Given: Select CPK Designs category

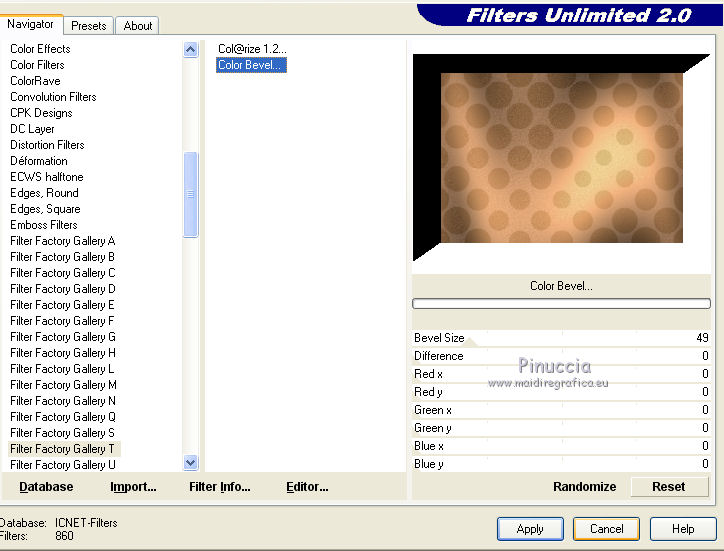Looking at the screenshot, I should tap(41, 113).
